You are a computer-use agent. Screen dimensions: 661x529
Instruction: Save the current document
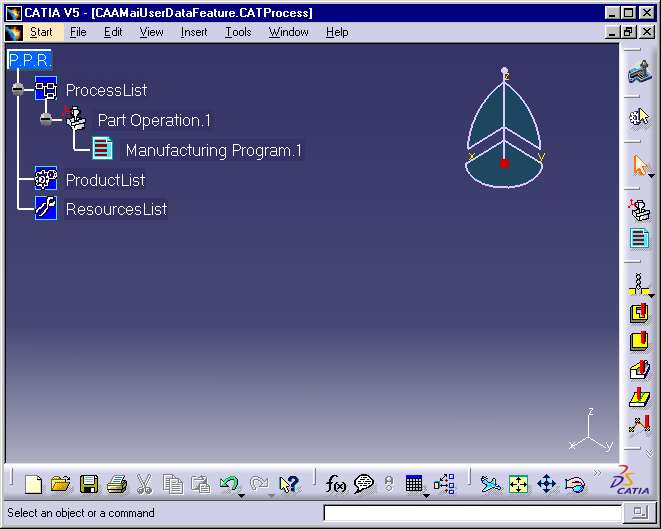(x=89, y=484)
